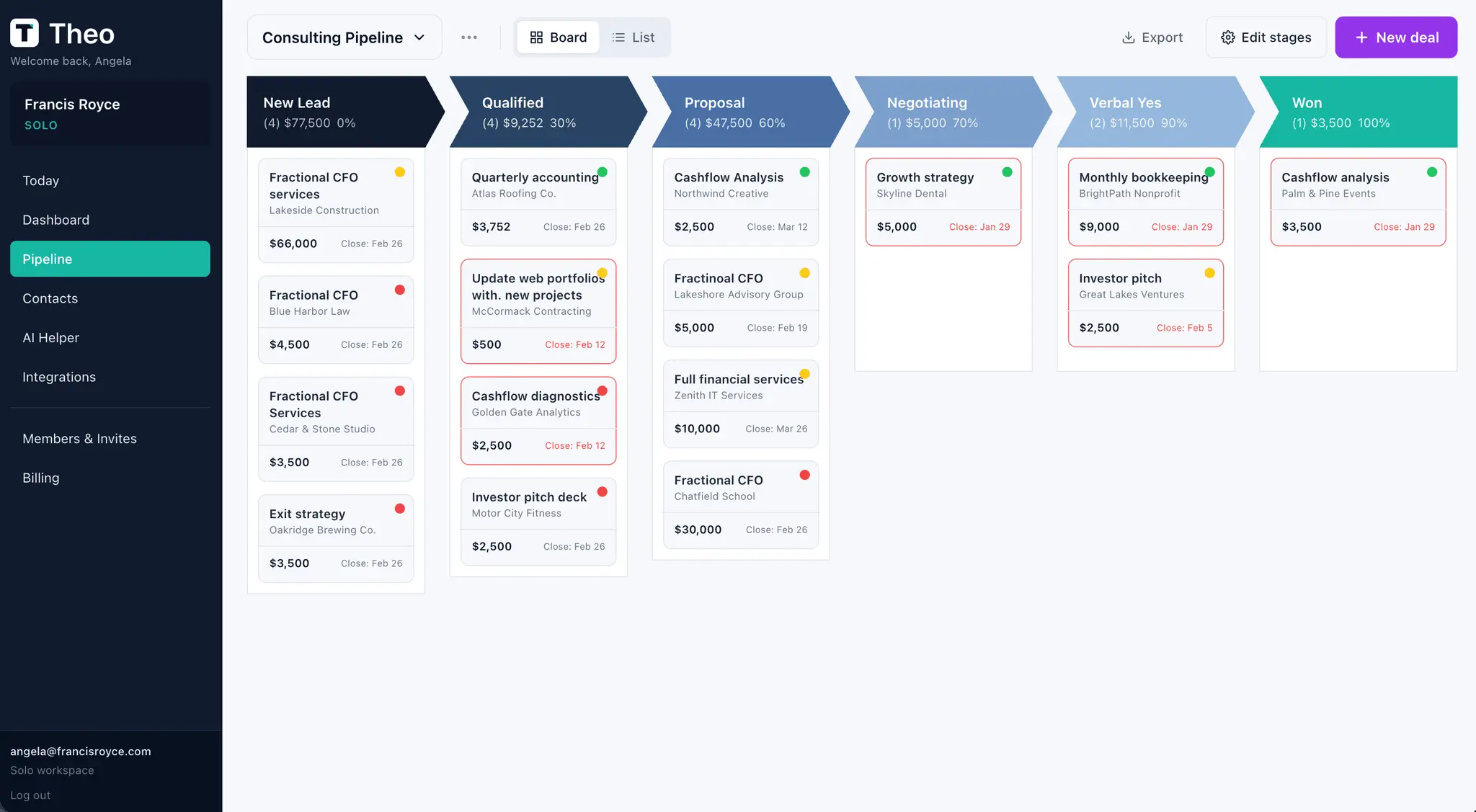The image size is (1476, 812).
Task: Click 'Close: Feb 5' on Investor pitch card
Action: [1184, 328]
